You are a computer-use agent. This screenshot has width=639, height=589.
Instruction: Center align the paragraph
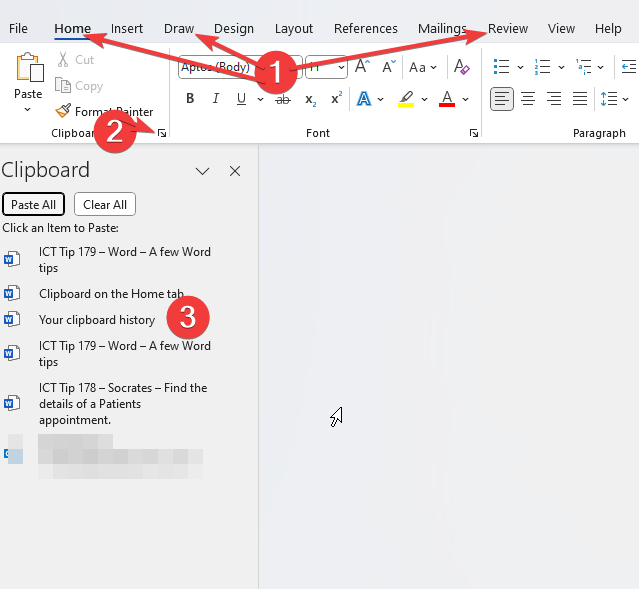528,99
